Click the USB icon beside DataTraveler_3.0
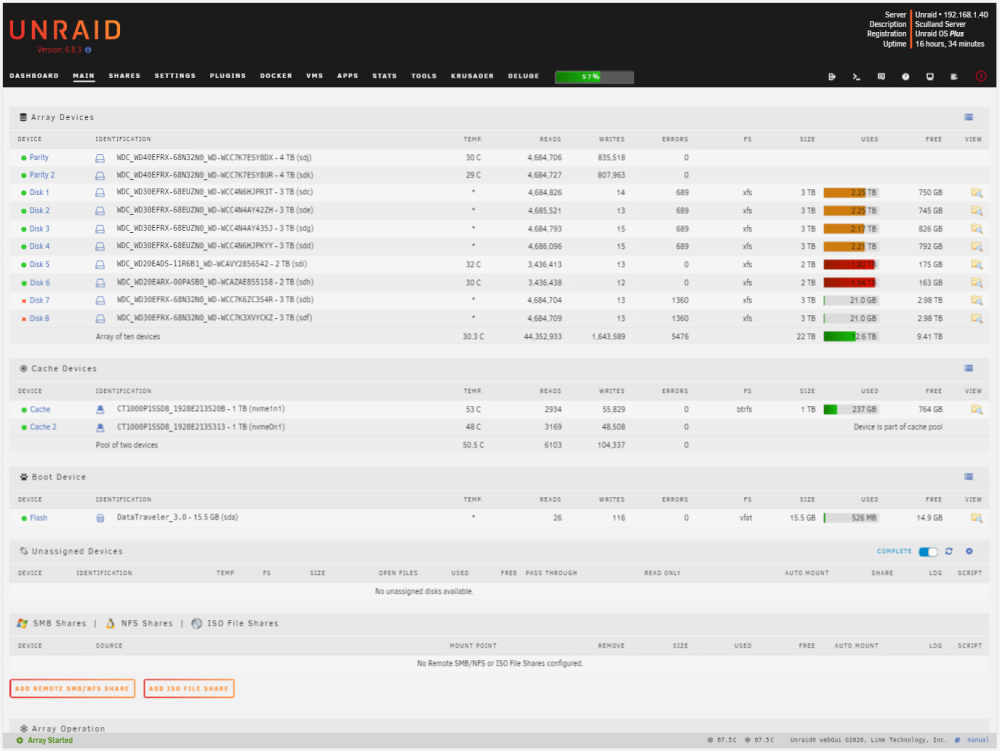1000x751 pixels. (x=100, y=518)
